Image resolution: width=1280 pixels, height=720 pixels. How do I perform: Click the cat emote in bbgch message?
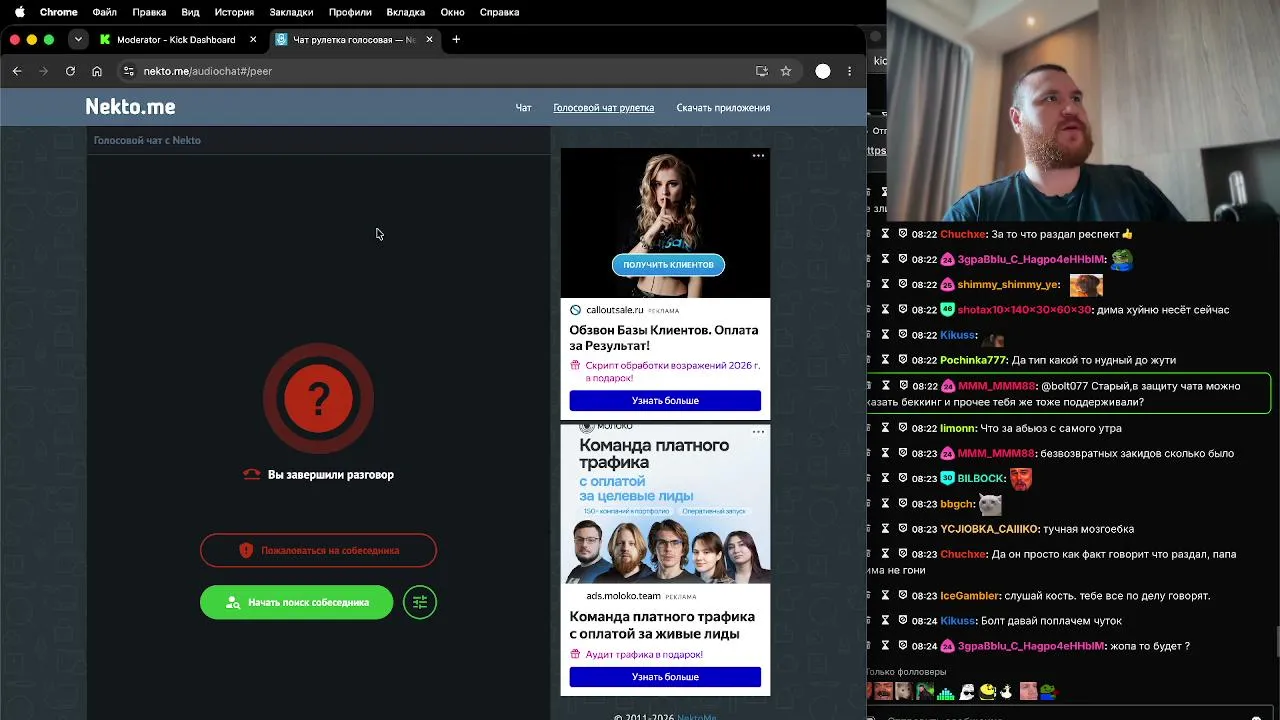click(990, 504)
